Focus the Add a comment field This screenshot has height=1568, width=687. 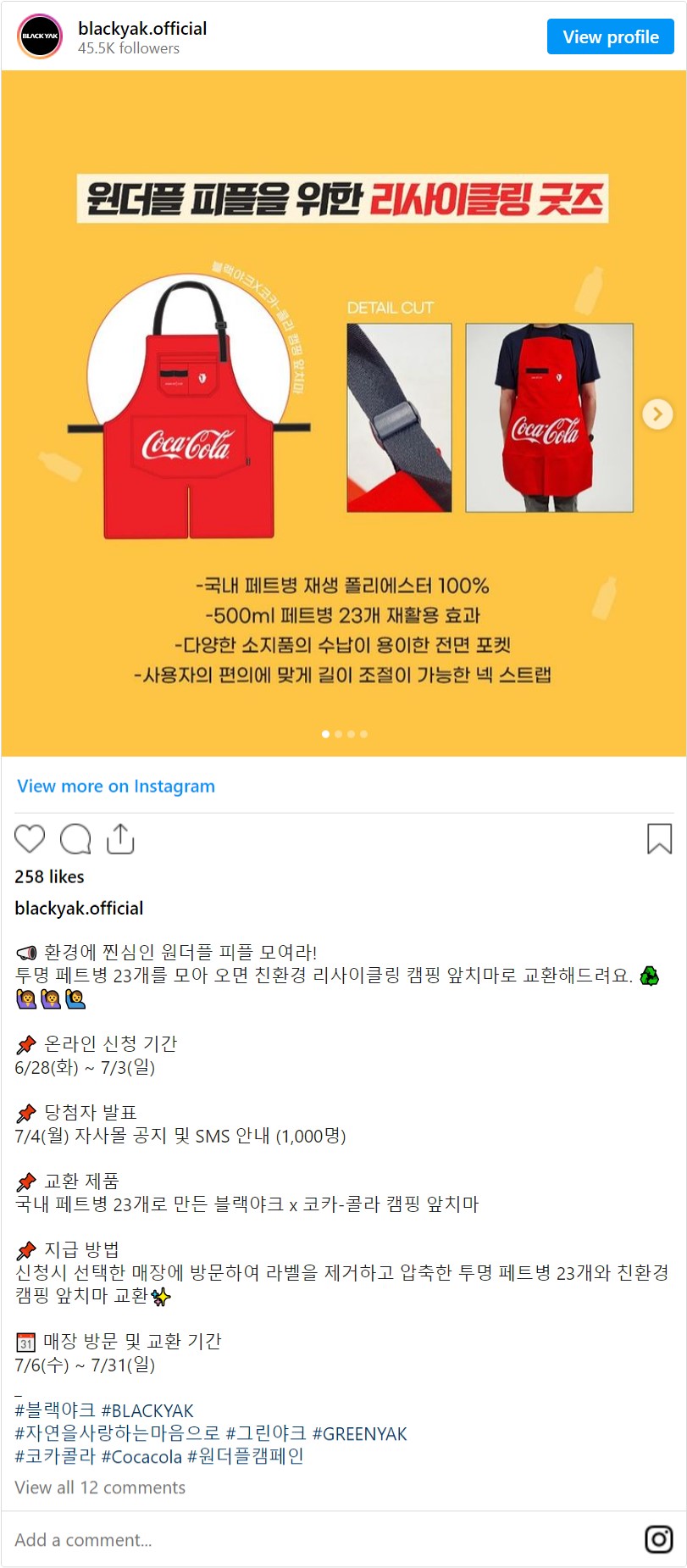[x=322, y=1540]
